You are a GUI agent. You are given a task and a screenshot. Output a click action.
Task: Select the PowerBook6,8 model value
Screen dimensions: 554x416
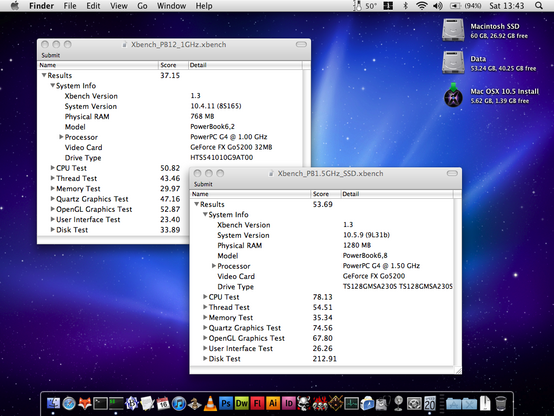tap(365, 256)
